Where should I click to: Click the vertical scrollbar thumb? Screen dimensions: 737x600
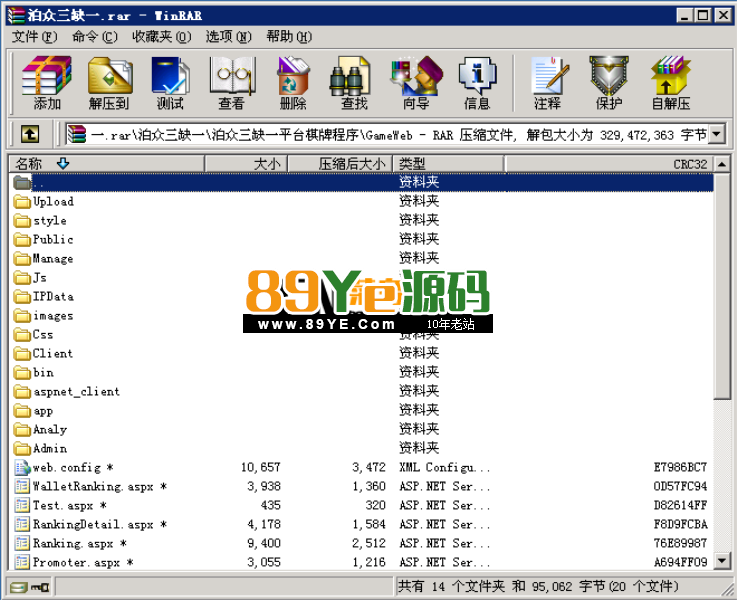click(x=721, y=286)
